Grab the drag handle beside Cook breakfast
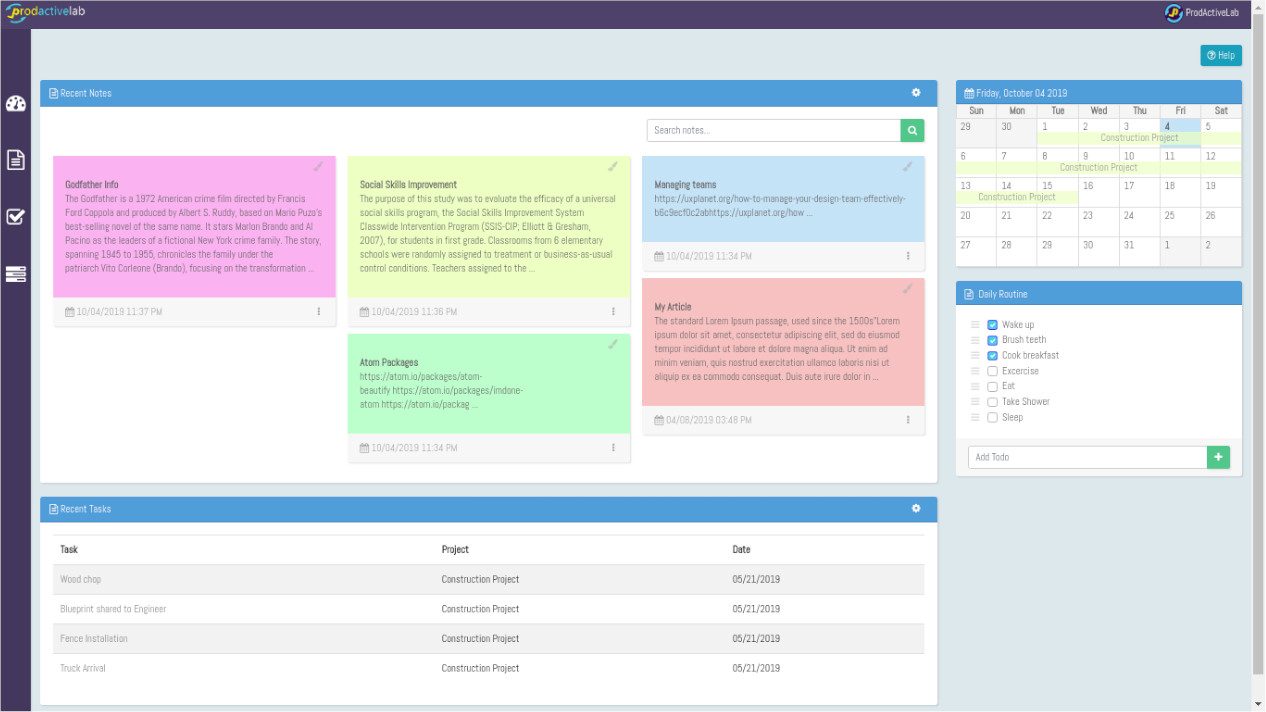The height and width of the screenshot is (712, 1266). click(975, 356)
